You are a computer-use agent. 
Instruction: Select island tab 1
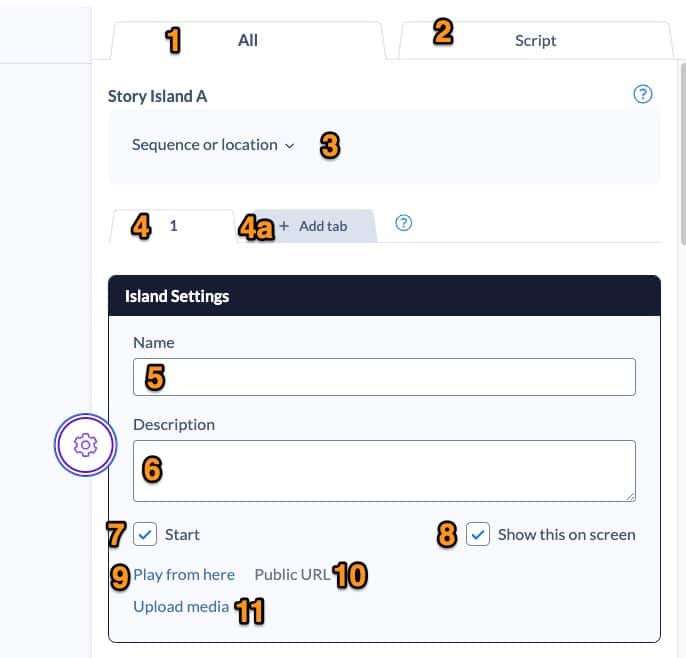point(174,226)
